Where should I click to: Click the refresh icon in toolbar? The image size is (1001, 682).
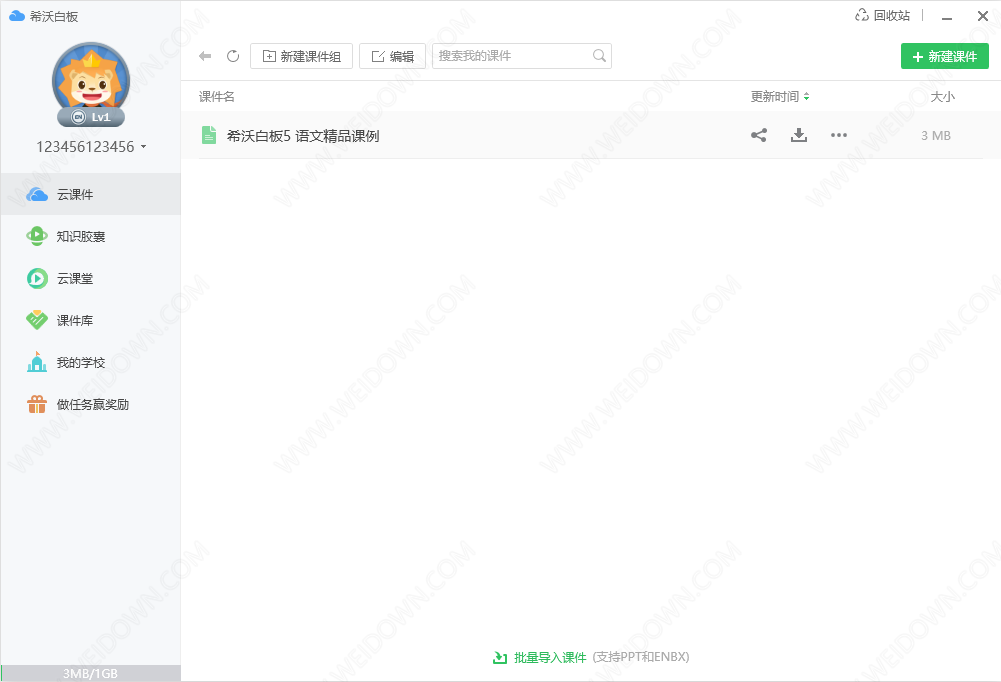233,57
